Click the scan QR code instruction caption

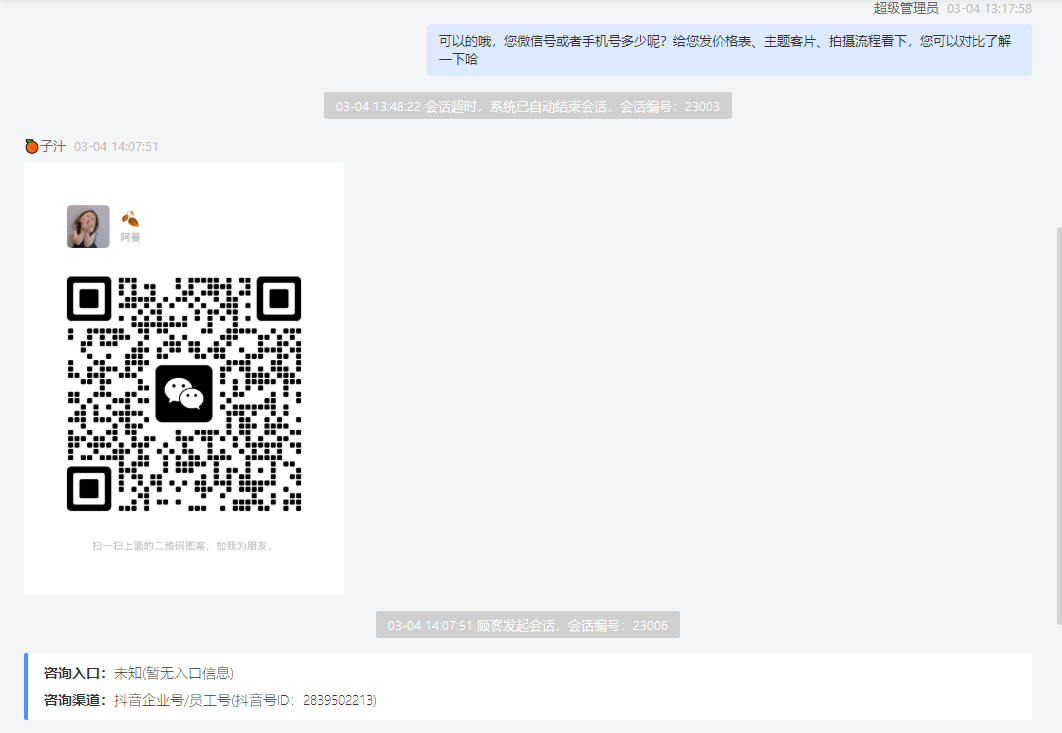184,545
